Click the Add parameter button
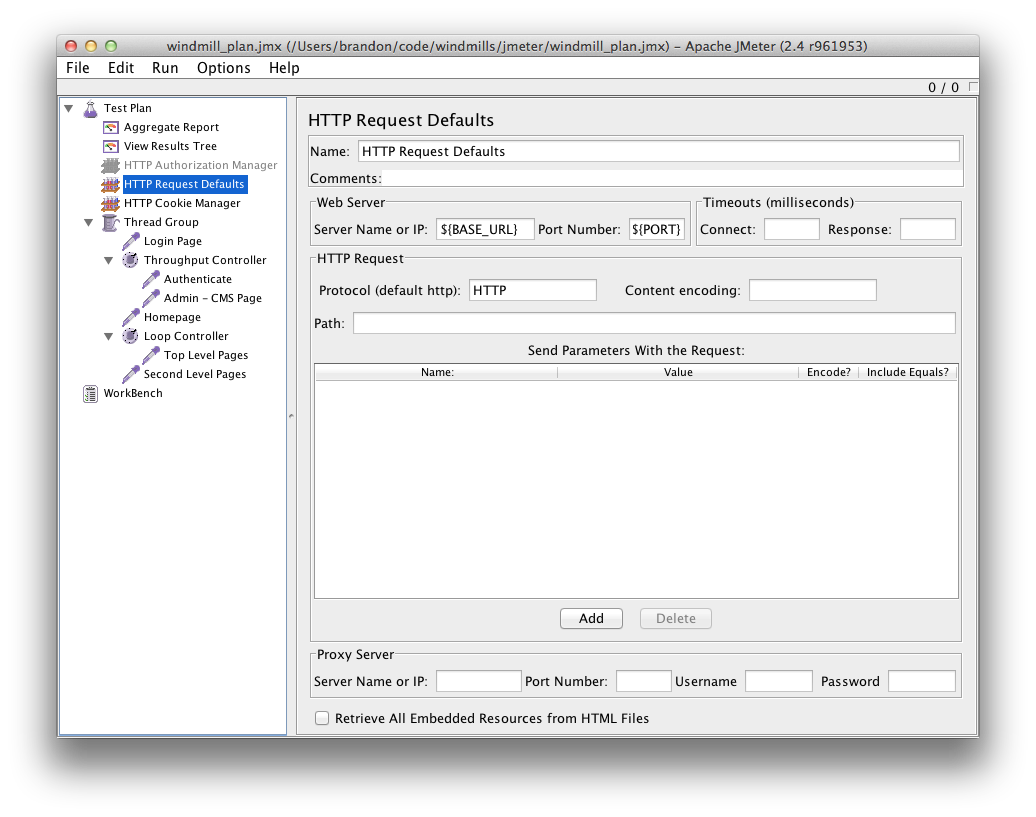Screen dimensions: 1036x817 (591, 618)
